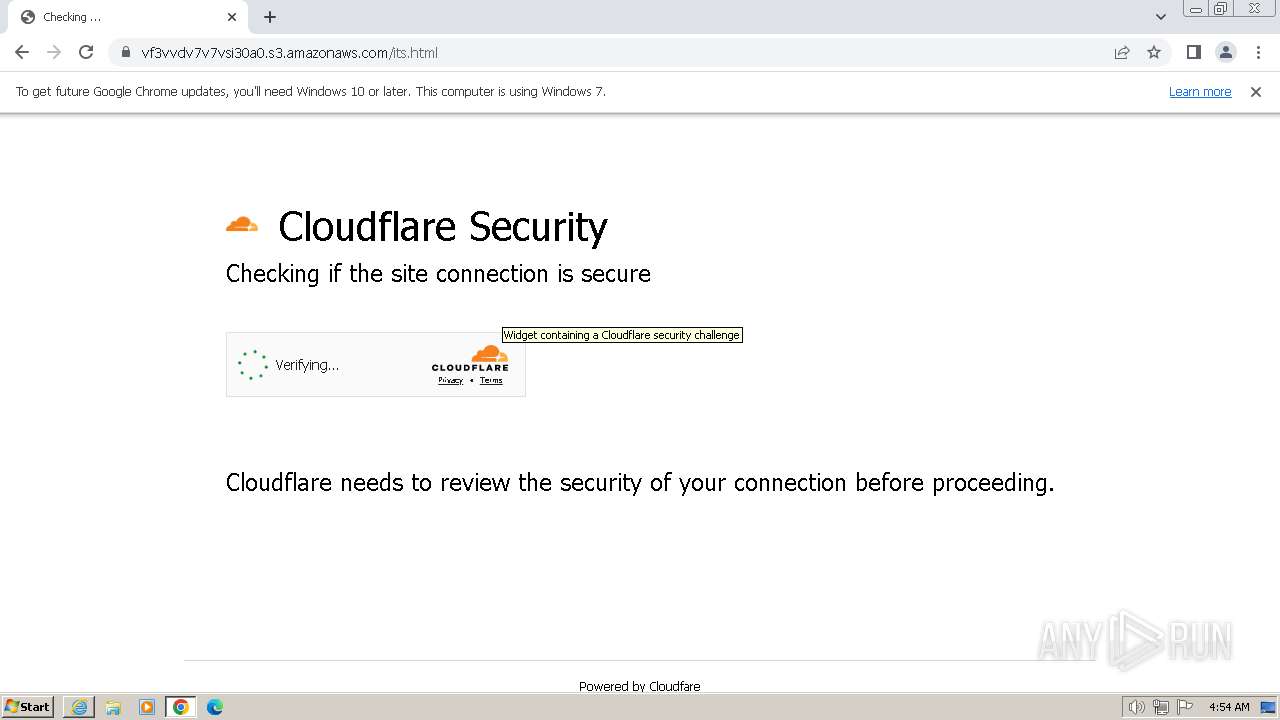Open volume control in system tray
1280x720 pixels.
pos(1136,707)
